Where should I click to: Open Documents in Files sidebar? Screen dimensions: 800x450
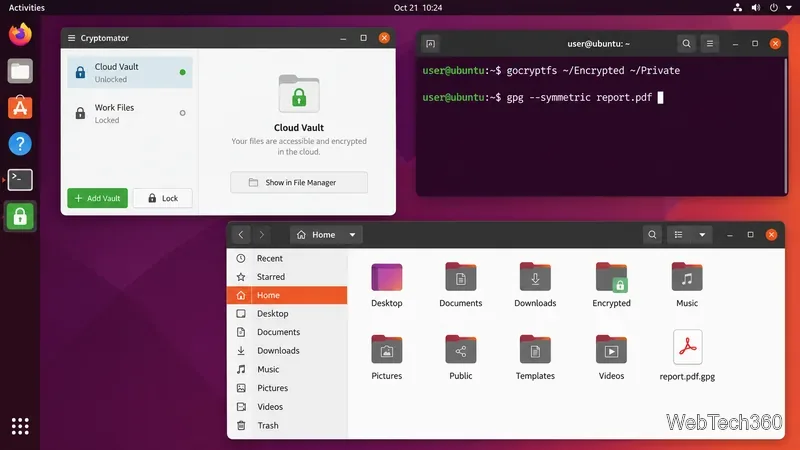tap(287, 332)
